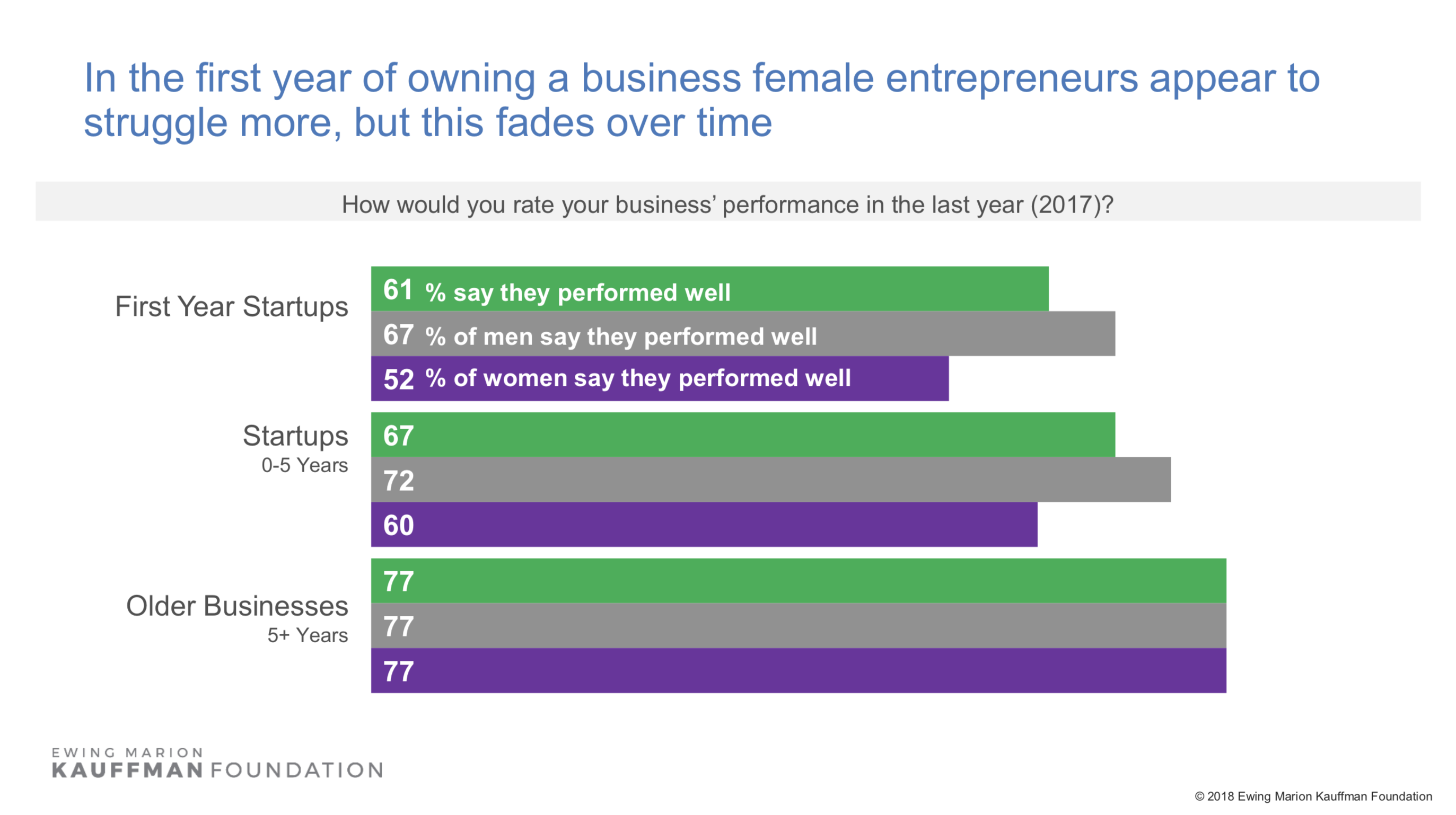
Task: Click the First Year Startups label
Action: point(231,307)
